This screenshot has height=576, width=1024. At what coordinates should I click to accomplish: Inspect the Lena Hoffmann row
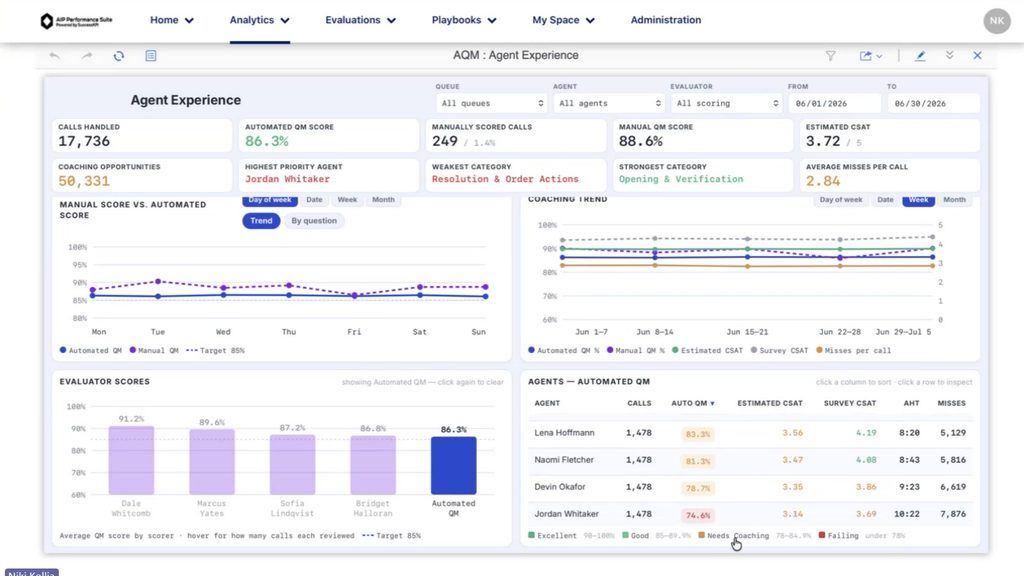click(750, 433)
